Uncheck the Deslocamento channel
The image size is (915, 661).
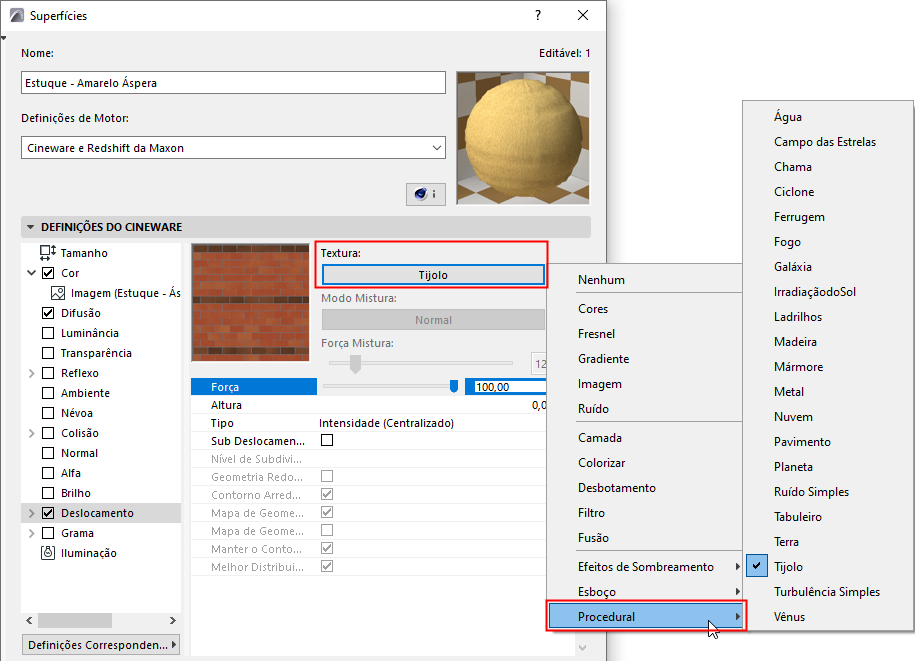coord(48,513)
